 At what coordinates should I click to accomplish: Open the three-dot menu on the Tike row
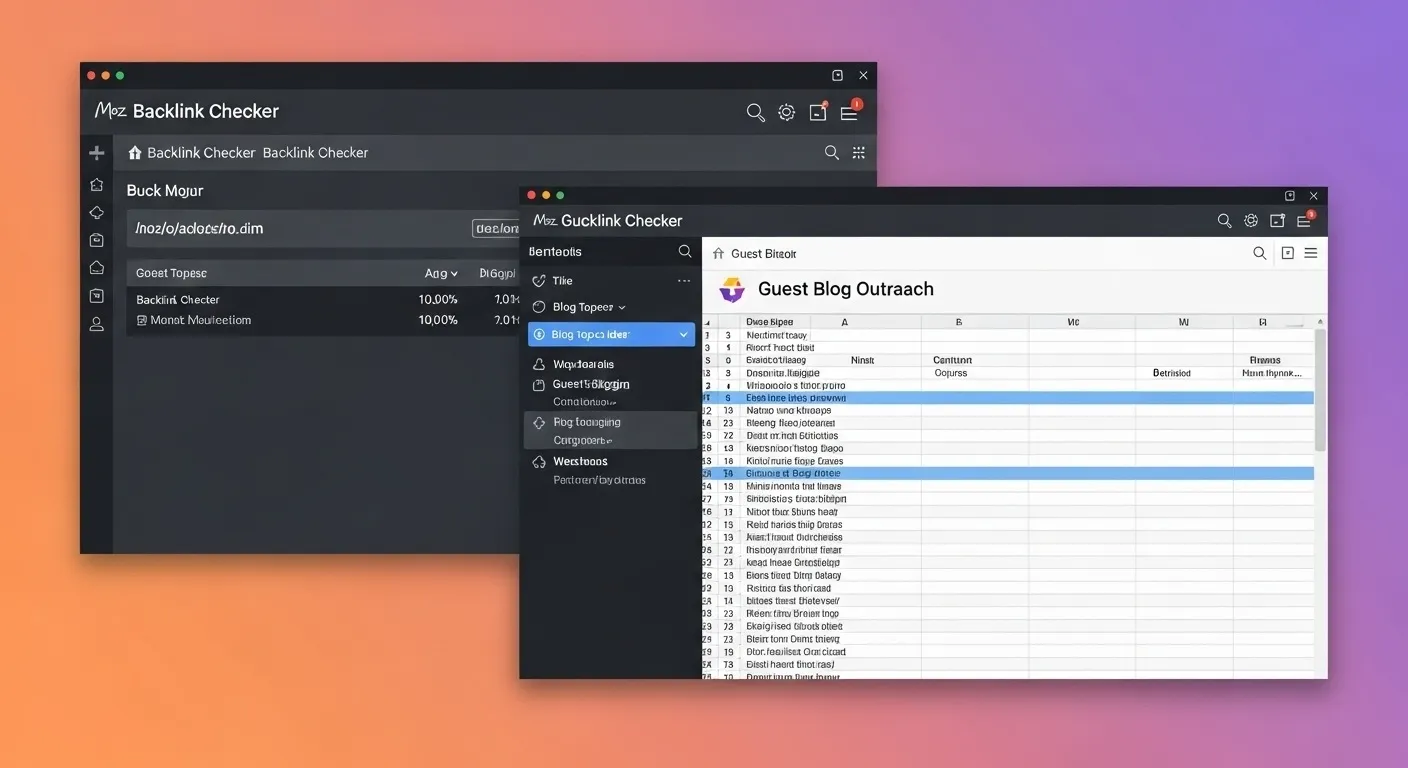pos(684,281)
